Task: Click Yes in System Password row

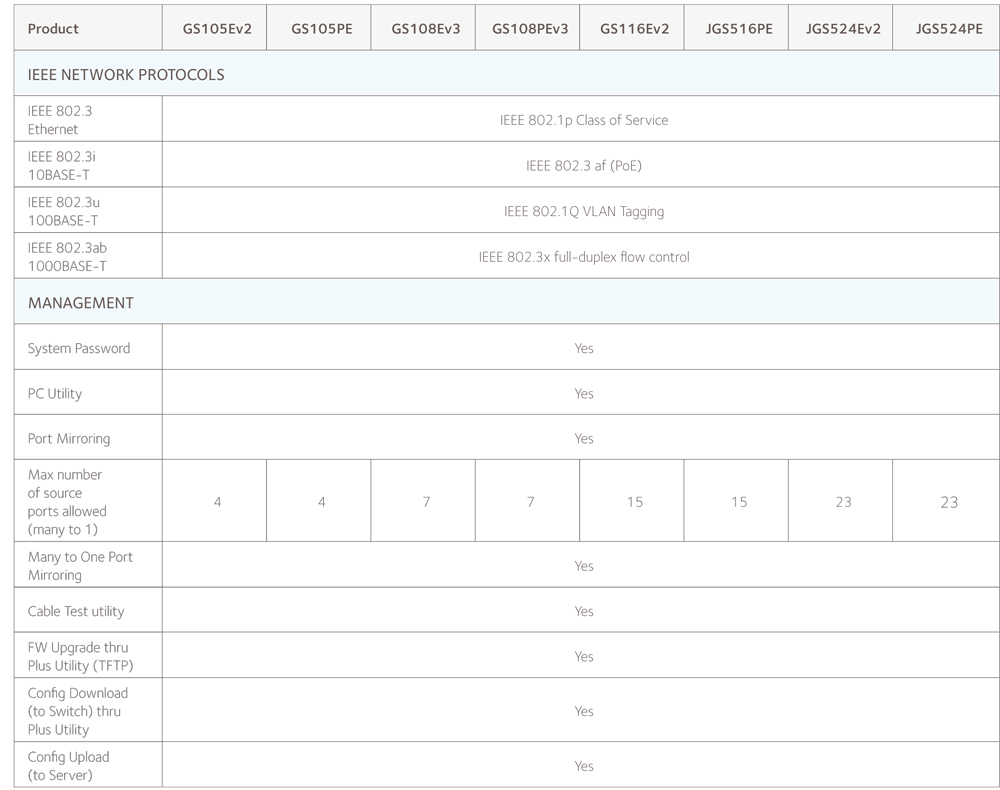Action: tap(584, 348)
